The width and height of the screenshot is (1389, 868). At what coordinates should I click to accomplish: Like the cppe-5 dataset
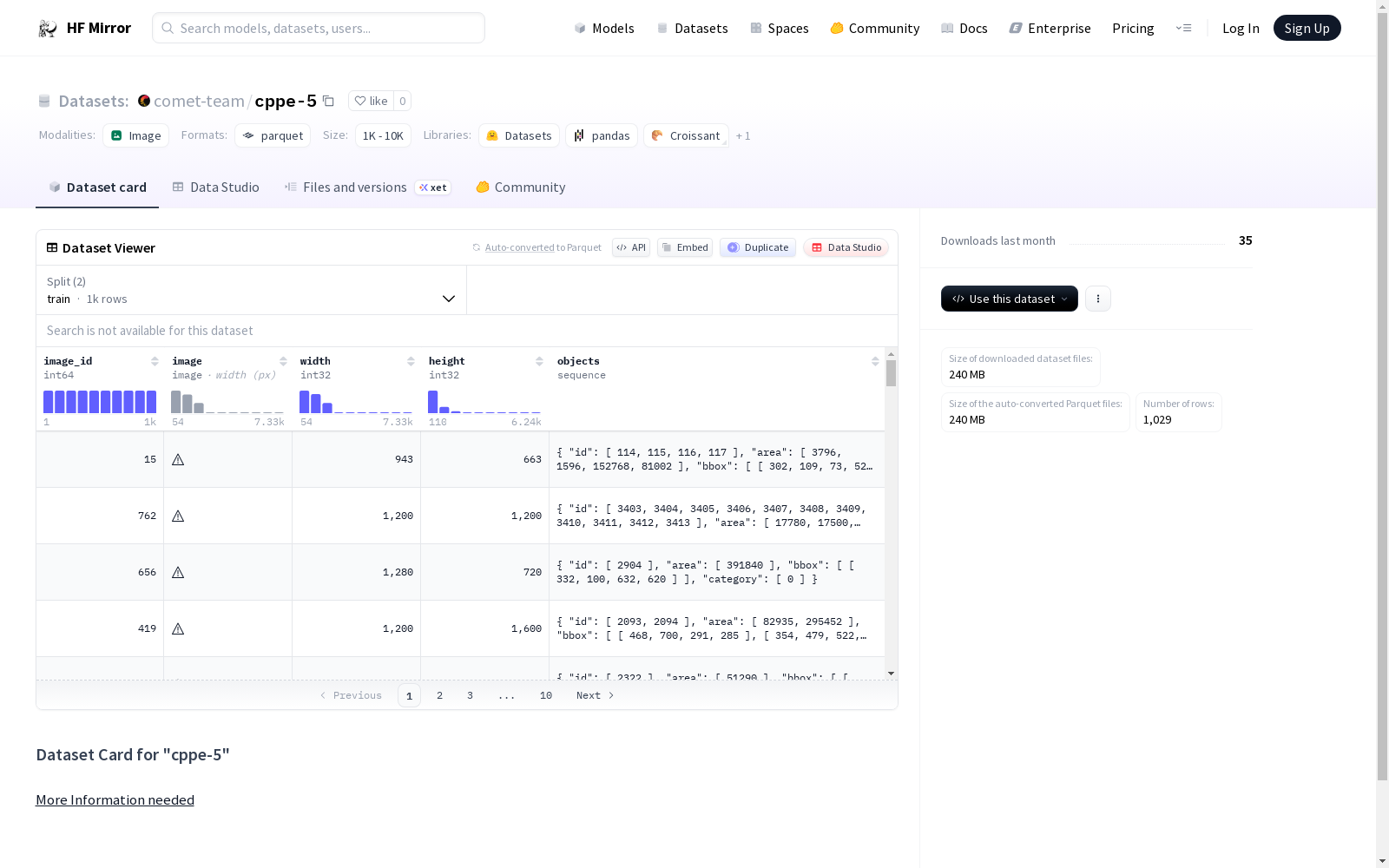click(x=371, y=101)
